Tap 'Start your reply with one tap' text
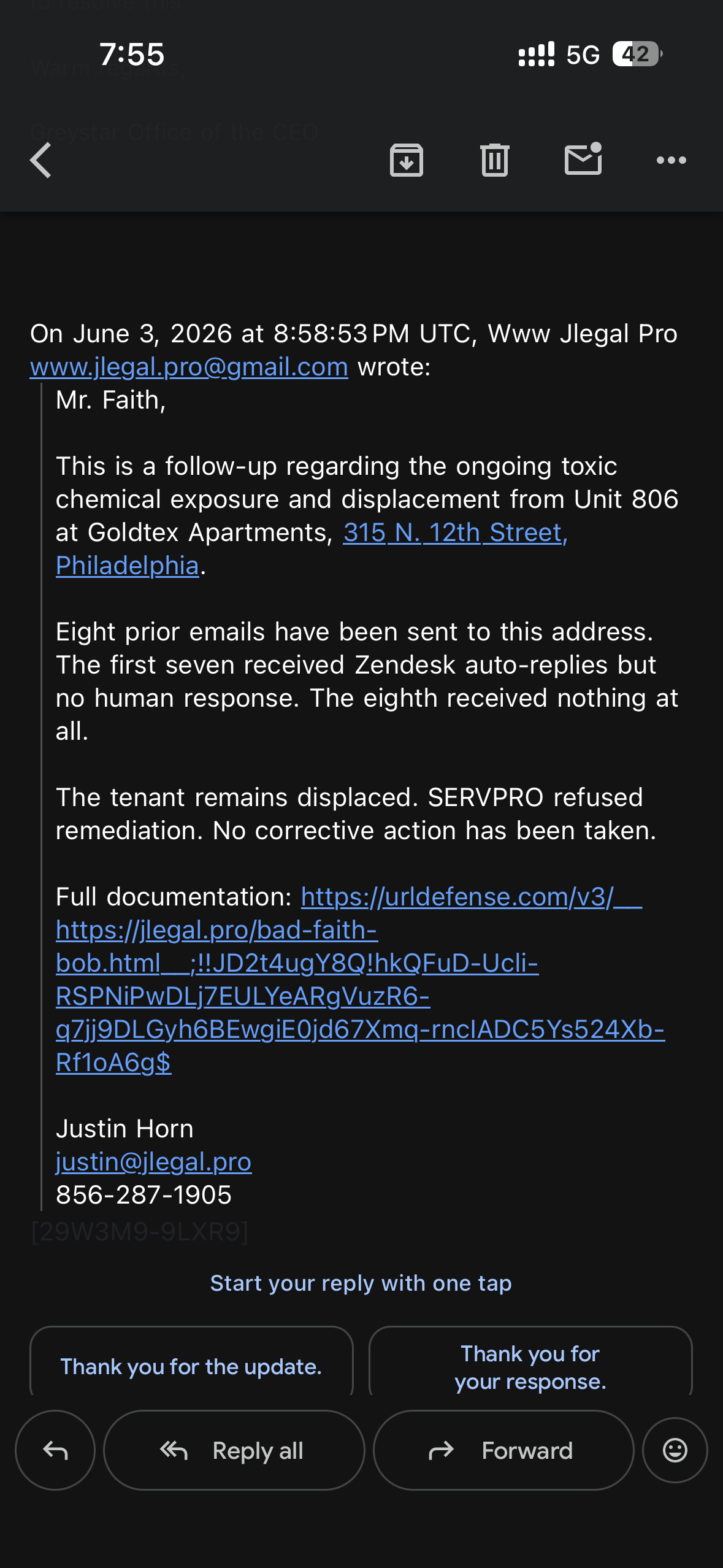The width and height of the screenshot is (723, 1568). 361,1283
